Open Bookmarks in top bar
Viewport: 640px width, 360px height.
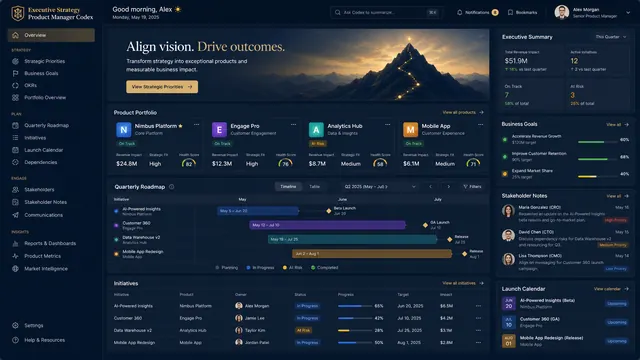coord(523,12)
